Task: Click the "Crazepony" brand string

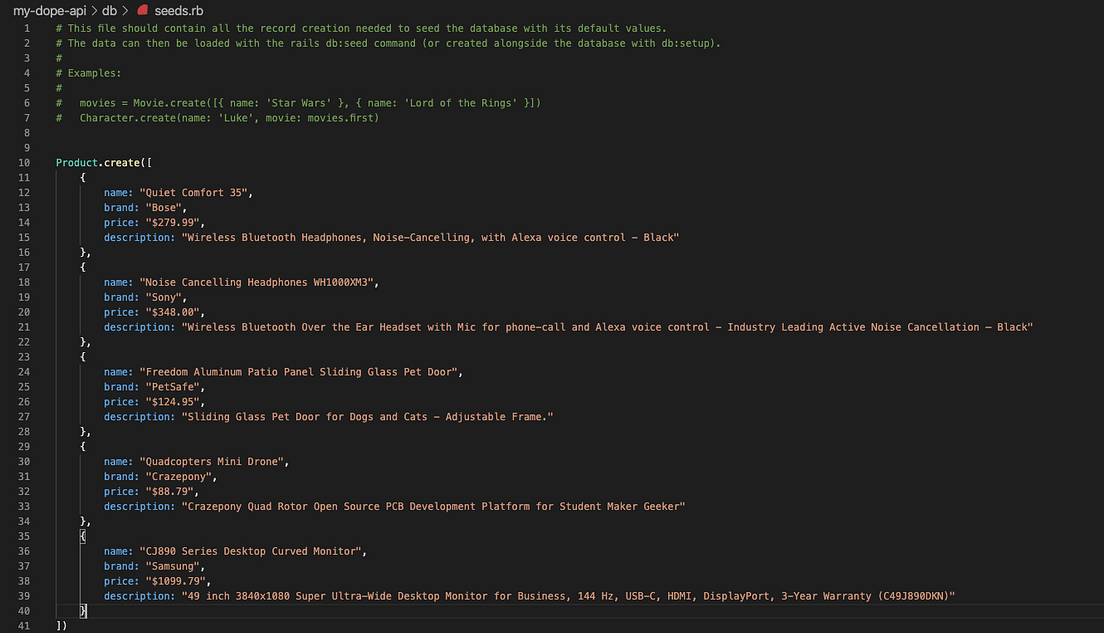Action: (178, 477)
